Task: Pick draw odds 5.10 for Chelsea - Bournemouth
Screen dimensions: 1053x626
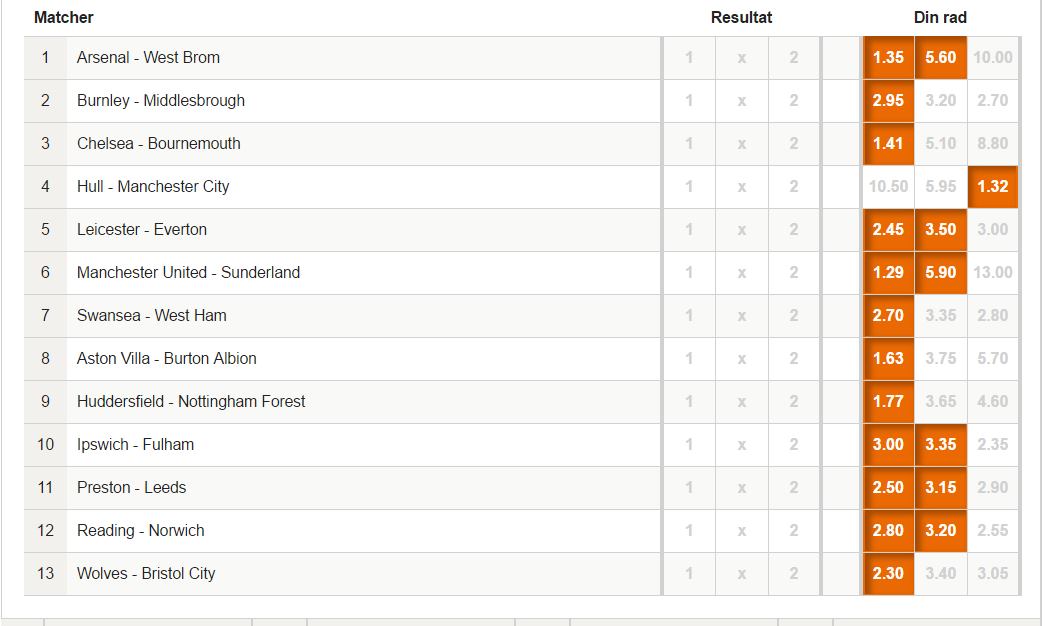Action: 940,144
